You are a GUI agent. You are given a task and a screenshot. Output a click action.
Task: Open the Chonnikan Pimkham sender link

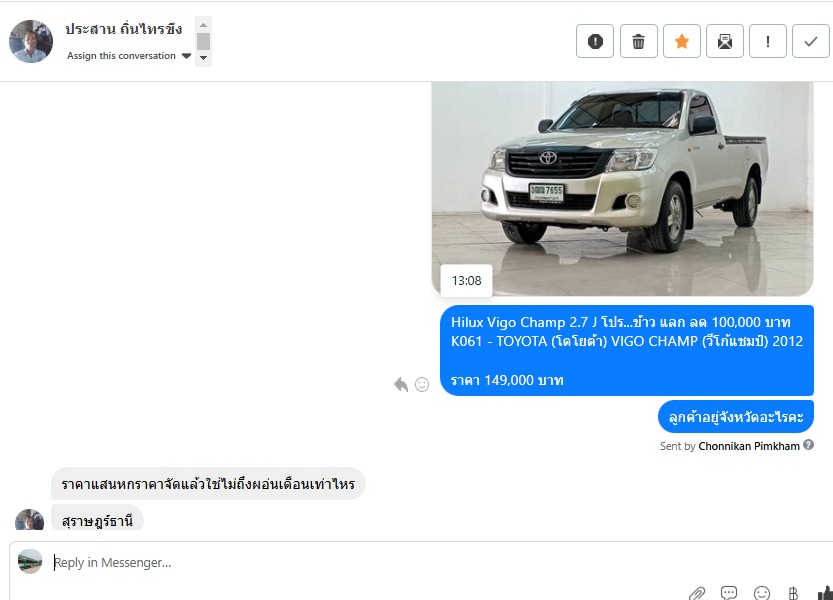click(x=749, y=446)
